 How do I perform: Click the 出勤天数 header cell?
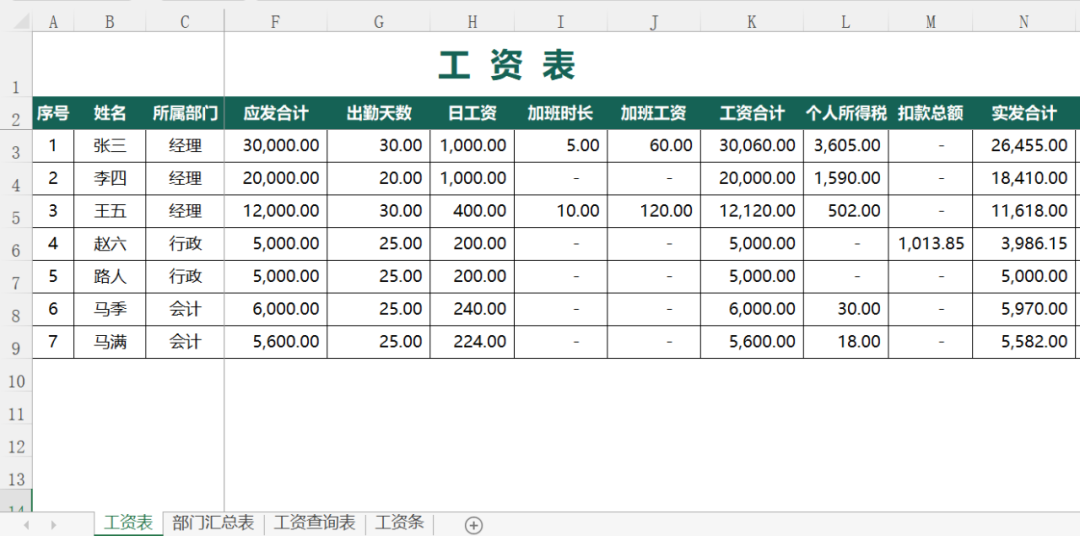[379, 113]
